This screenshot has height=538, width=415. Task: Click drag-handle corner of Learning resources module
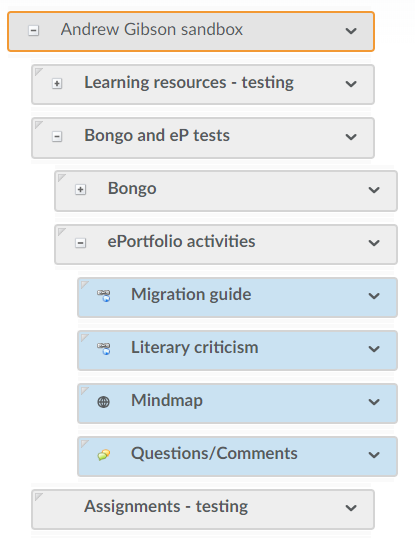[x=38, y=72]
